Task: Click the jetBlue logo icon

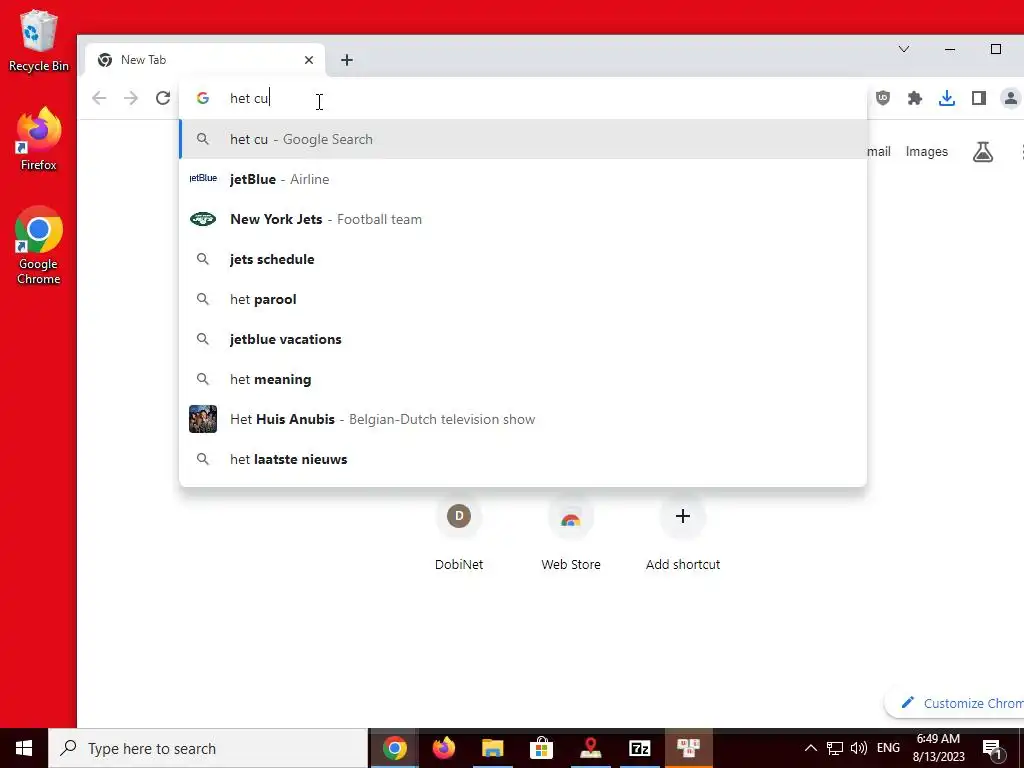Action: [x=203, y=178]
